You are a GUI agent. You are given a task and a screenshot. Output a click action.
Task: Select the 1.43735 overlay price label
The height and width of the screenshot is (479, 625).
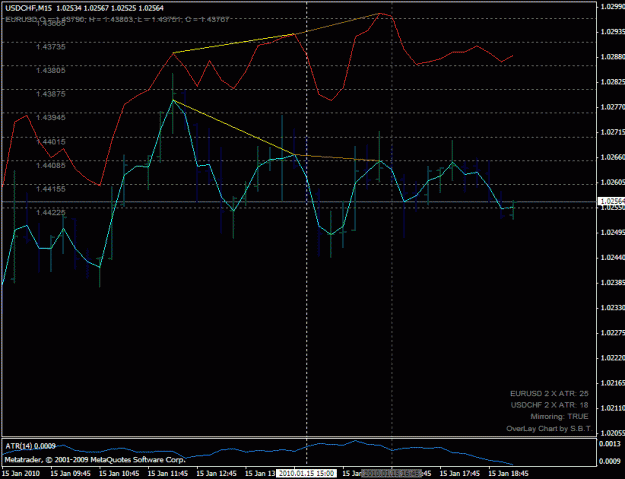[51, 47]
